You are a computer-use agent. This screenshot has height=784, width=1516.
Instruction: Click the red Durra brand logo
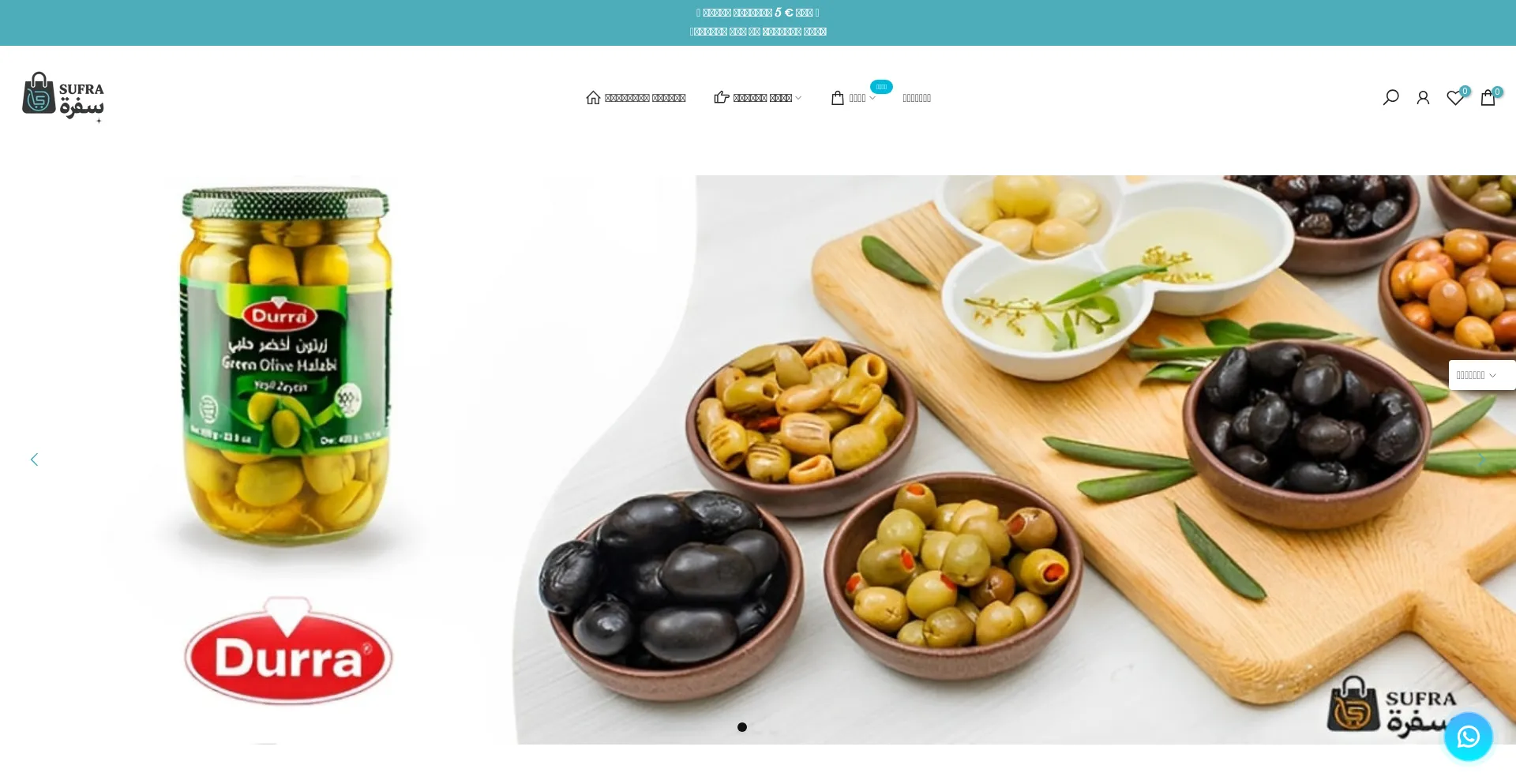(288, 651)
